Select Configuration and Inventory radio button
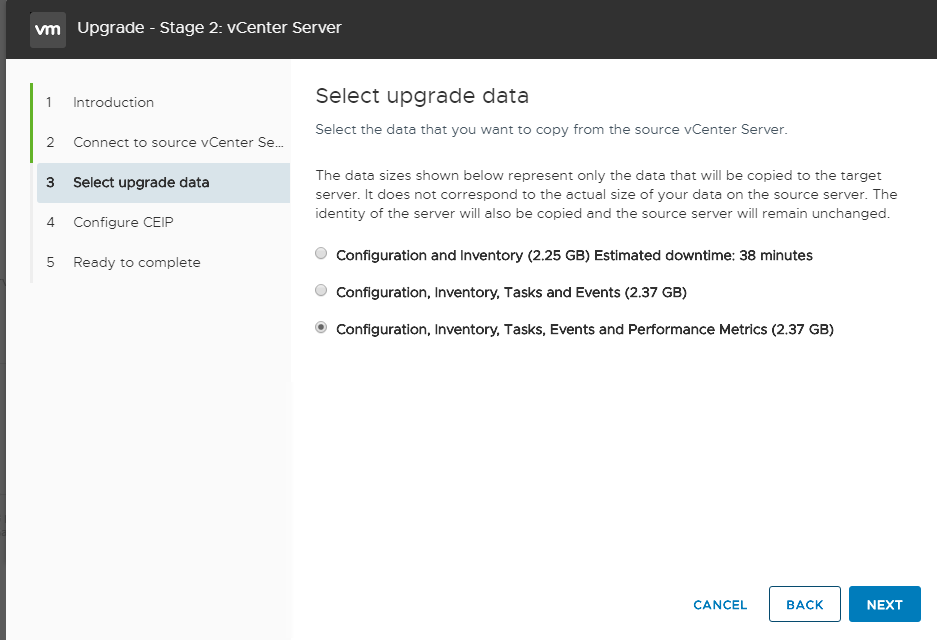 (x=321, y=253)
